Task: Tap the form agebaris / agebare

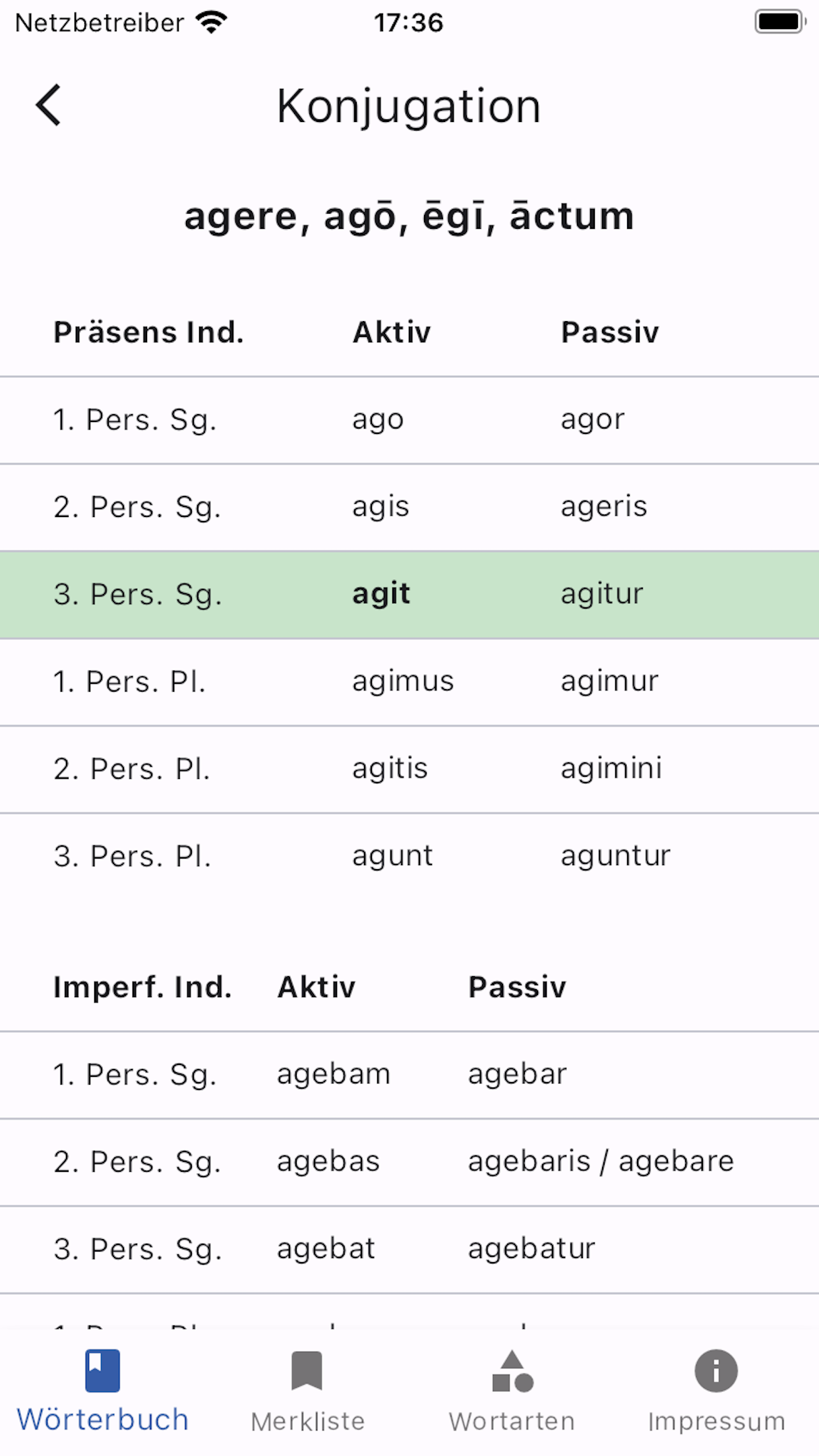Action: coord(601,1161)
